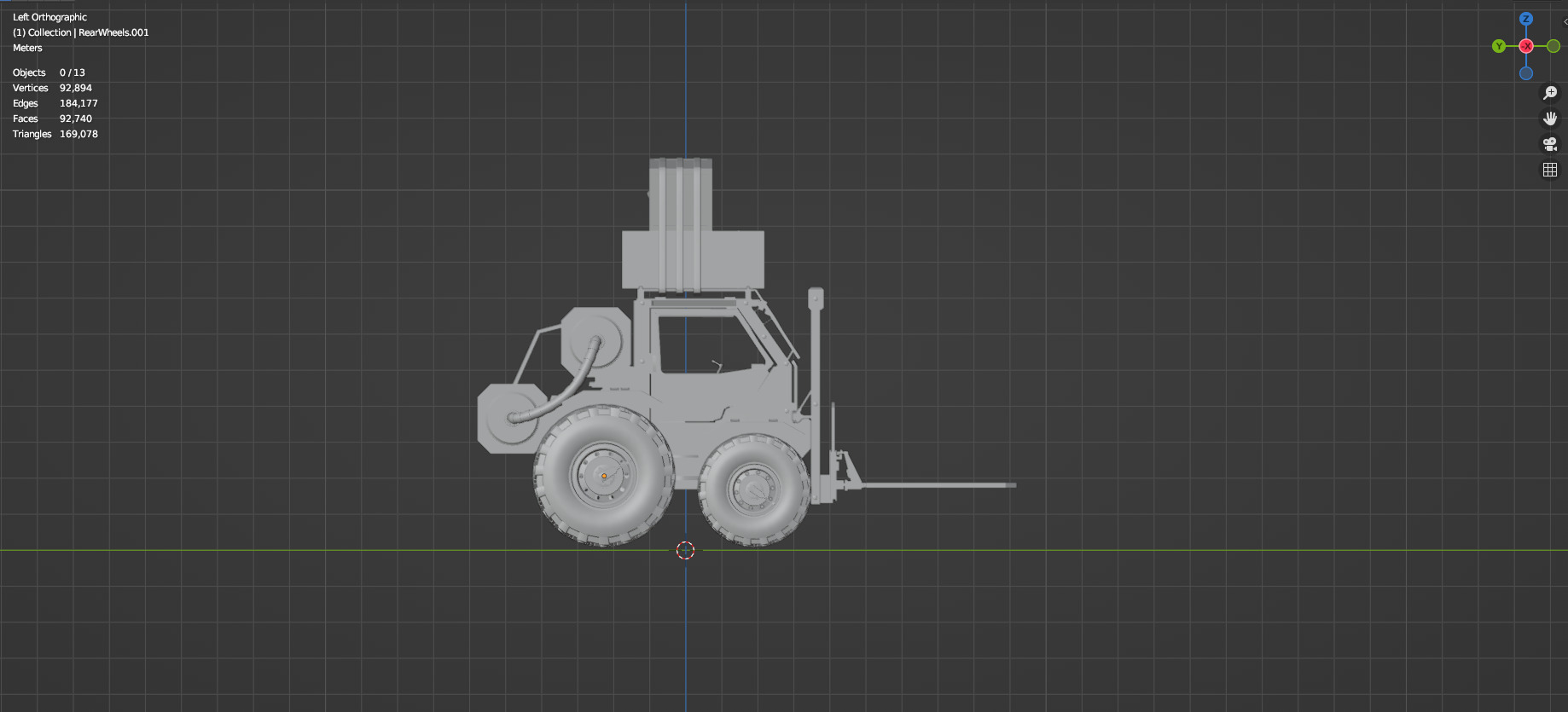
Task: Click the Objects count "0 / 13"
Action: [x=73, y=72]
